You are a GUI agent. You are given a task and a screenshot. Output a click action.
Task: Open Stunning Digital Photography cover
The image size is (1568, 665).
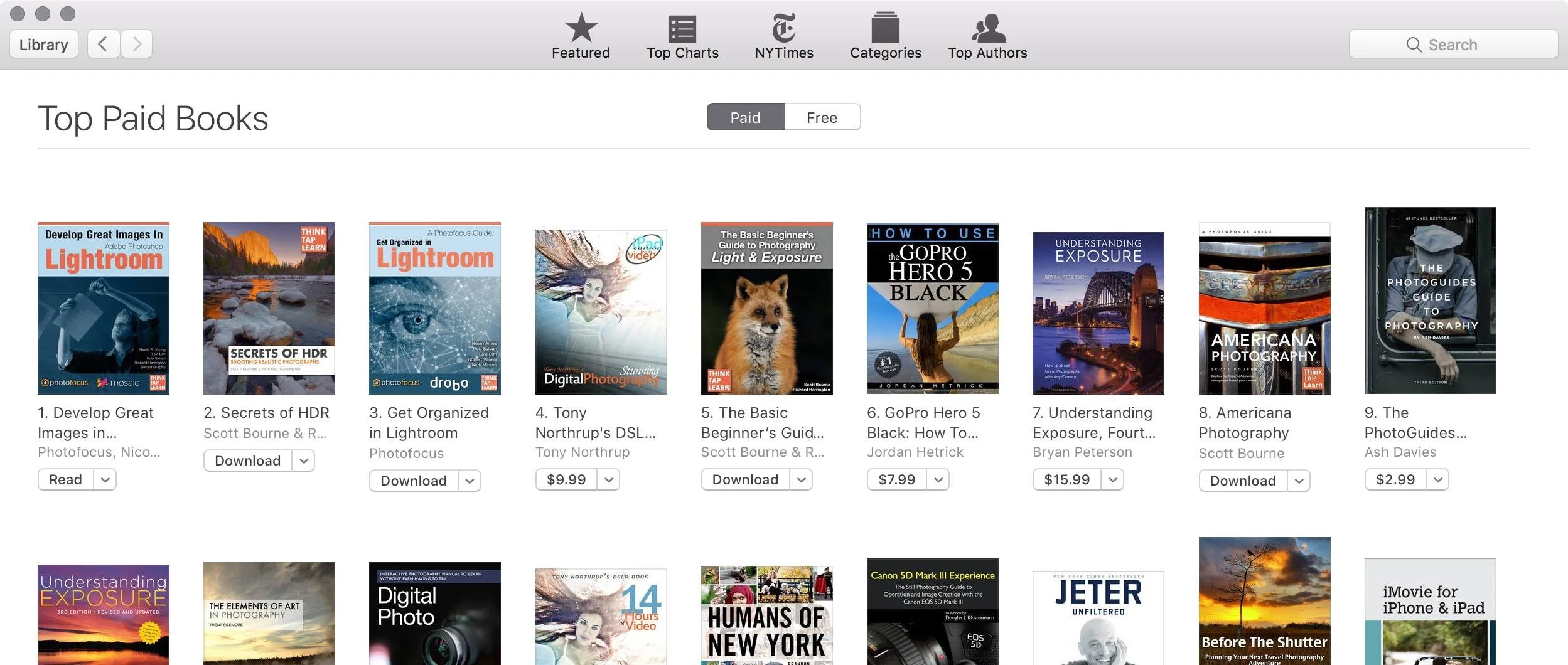(601, 312)
